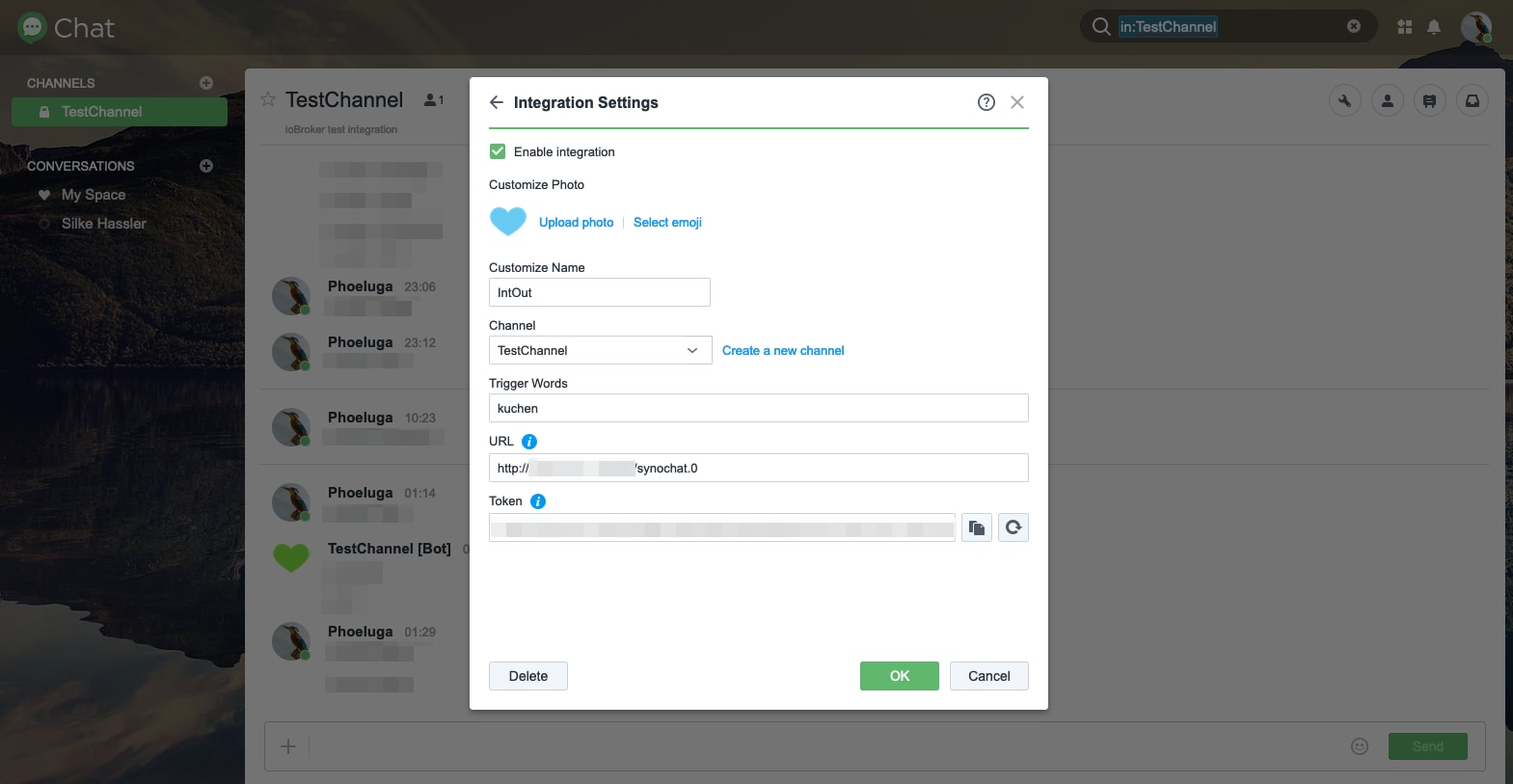This screenshot has height=784, width=1513.
Task: Star the TestChannel channel
Action: [x=268, y=99]
